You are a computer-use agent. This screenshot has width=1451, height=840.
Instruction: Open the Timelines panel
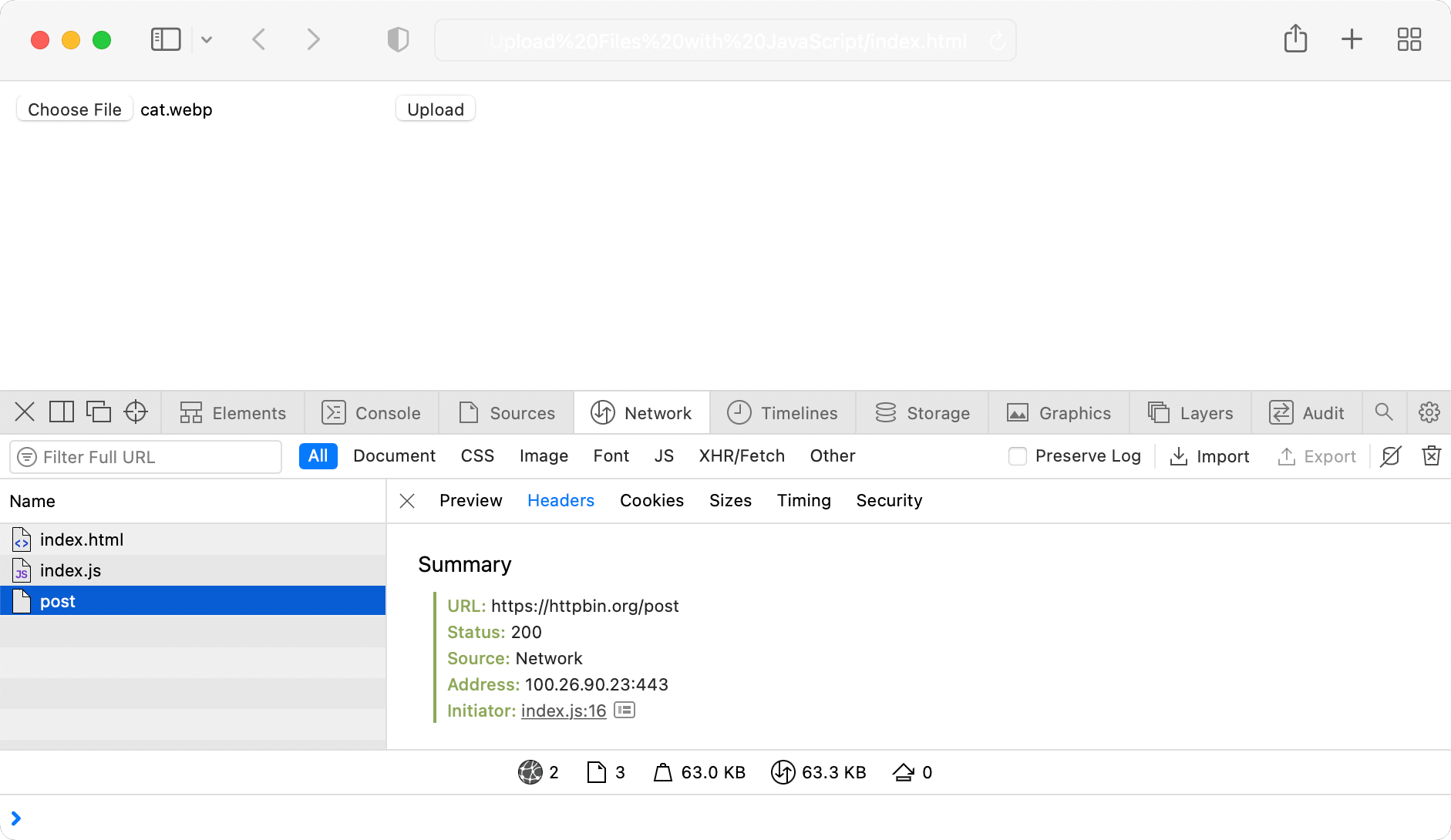pos(783,412)
